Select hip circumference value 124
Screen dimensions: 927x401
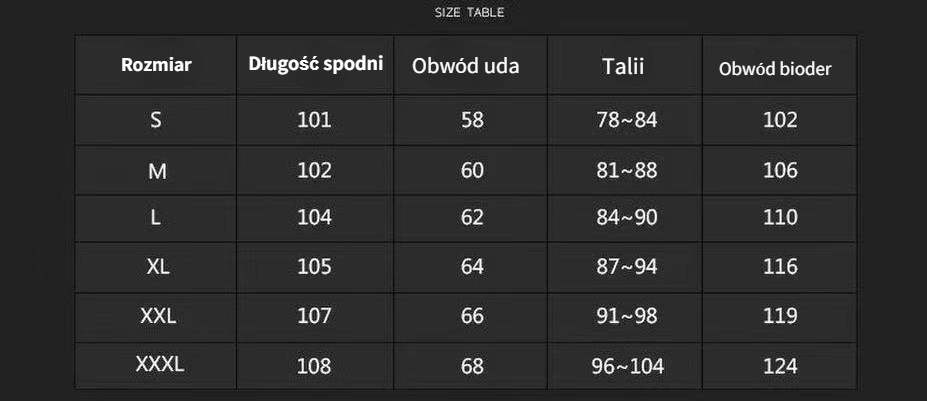(x=780, y=366)
